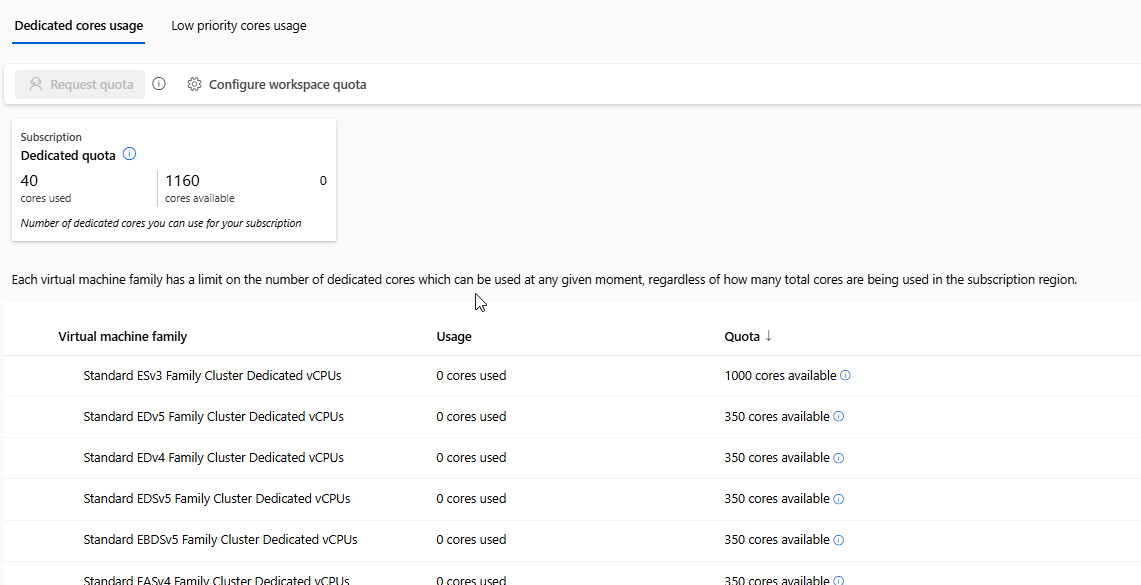Screen dimensions: 1141x585
Task: Select the Dedicated cores usage tab
Action: (x=78, y=25)
